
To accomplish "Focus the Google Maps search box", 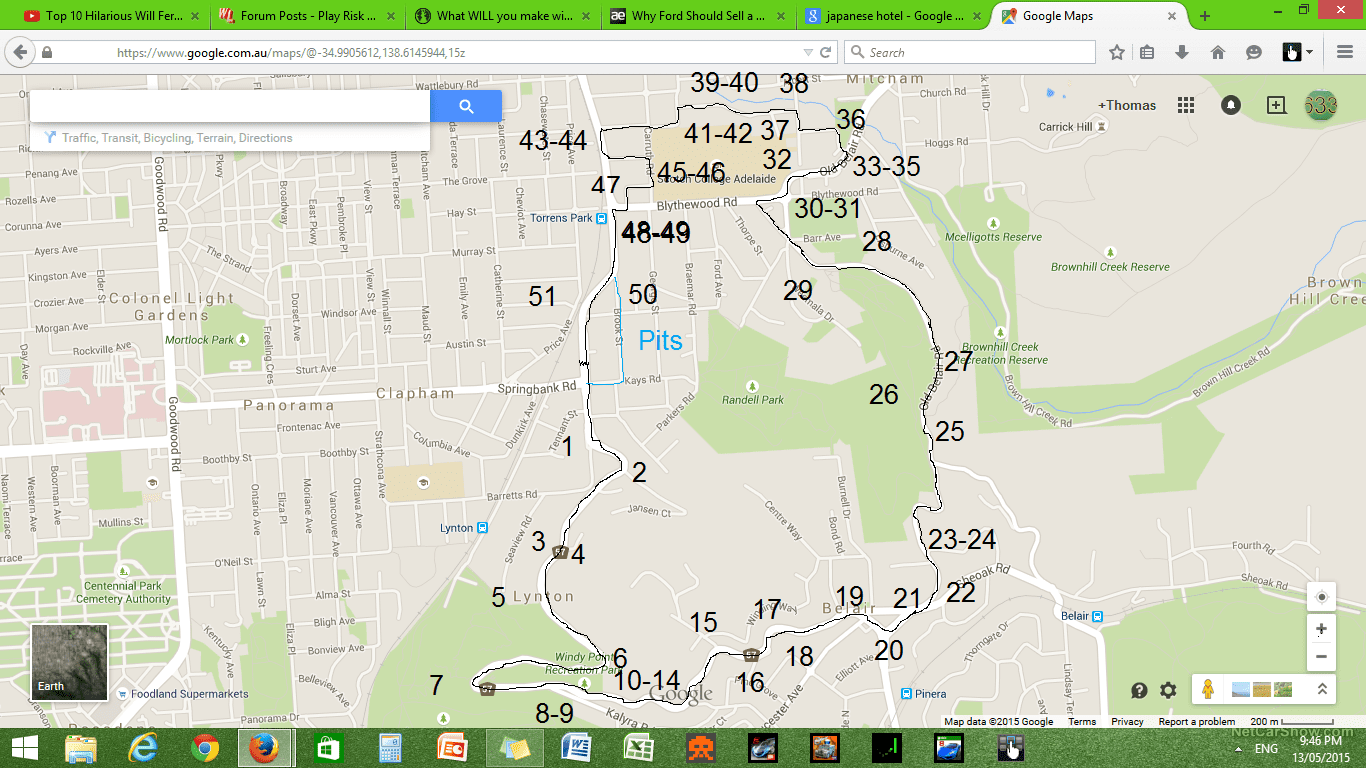I will (x=230, y=106).
